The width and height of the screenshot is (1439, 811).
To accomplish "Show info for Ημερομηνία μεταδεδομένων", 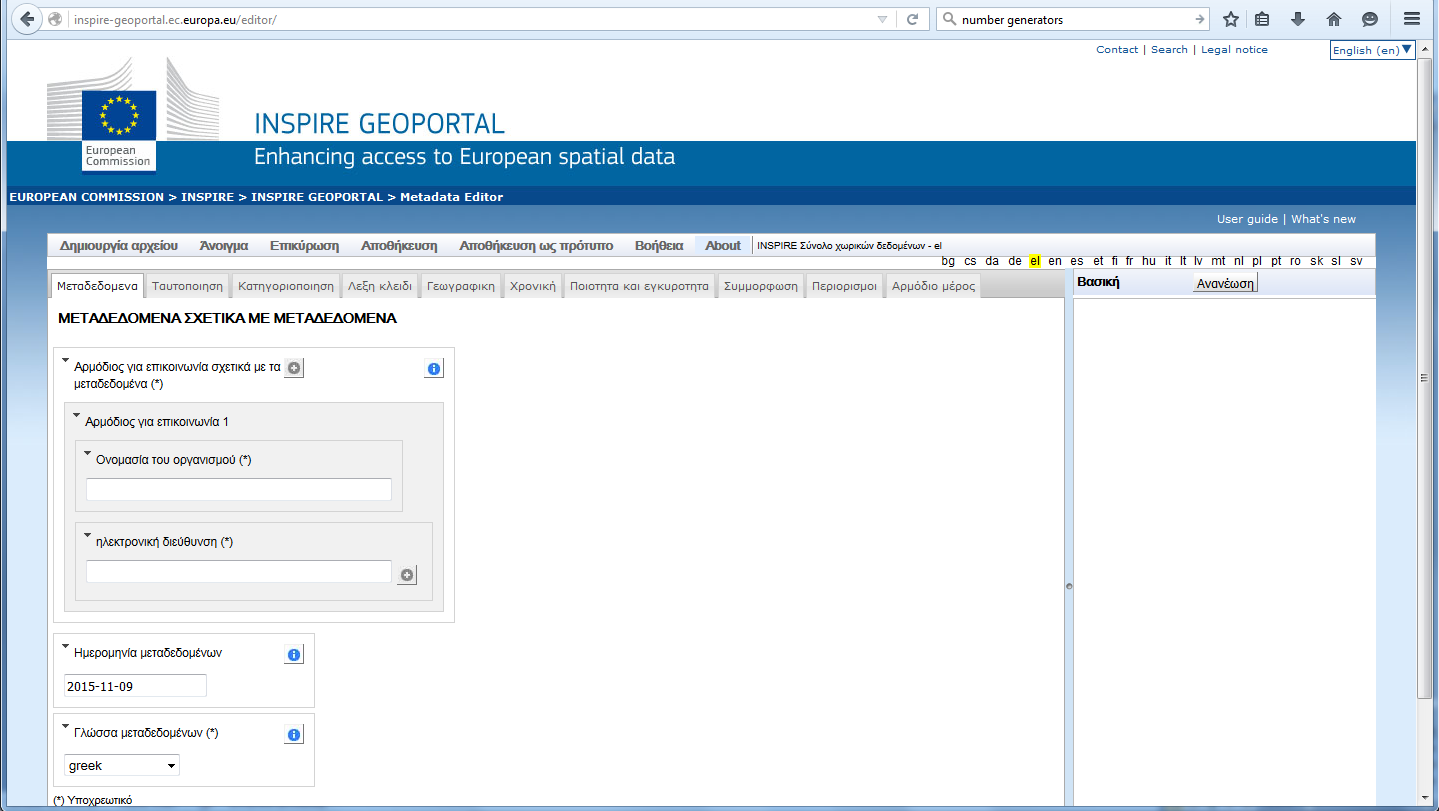I will coord(294,655).
